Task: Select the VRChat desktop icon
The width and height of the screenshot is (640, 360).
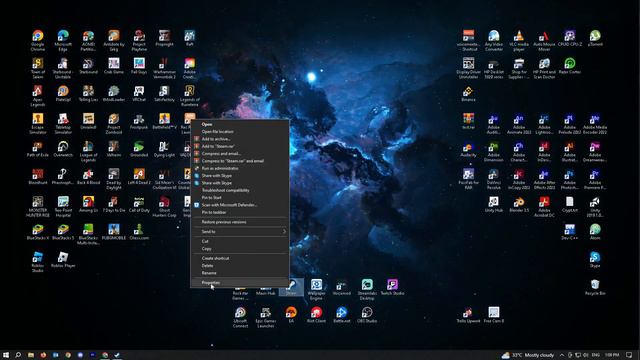Action: [139, 93]
